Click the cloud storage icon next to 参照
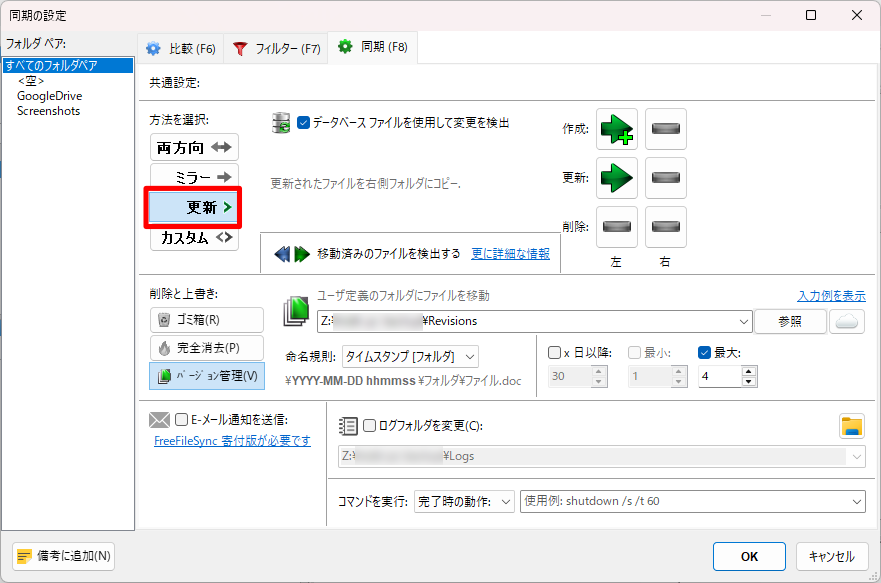 point(847,321)
